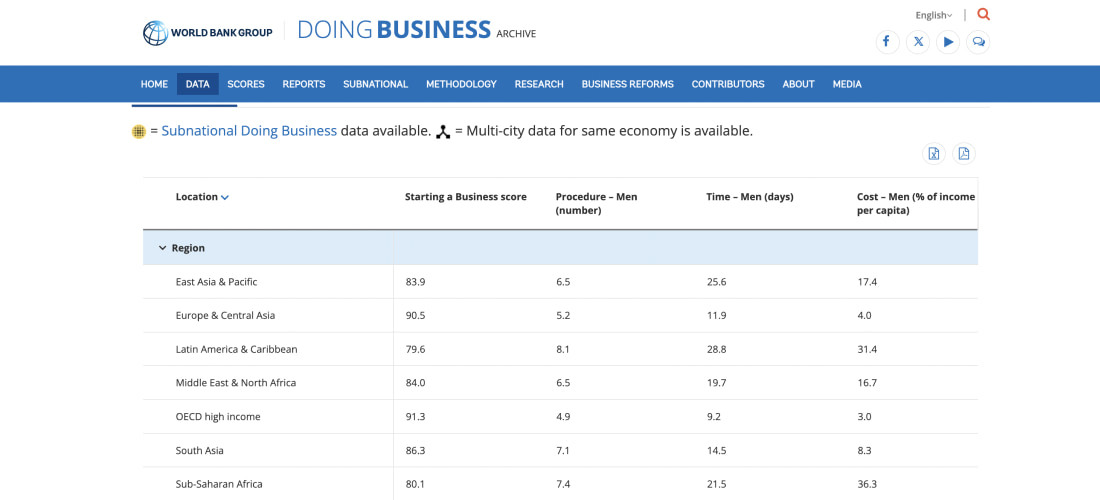Screen dimensions: 1100x500
Task: Click the yellow subnational grid icon
Action: point(139,131)
